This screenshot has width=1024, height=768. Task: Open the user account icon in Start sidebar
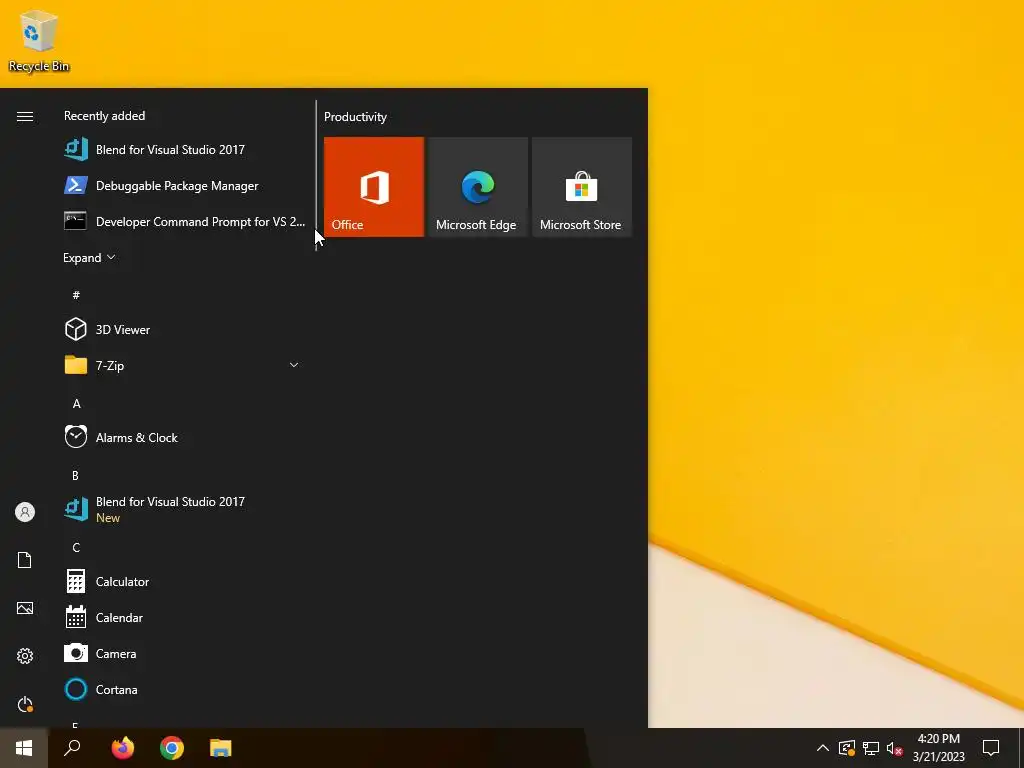(x=25, y=512)
